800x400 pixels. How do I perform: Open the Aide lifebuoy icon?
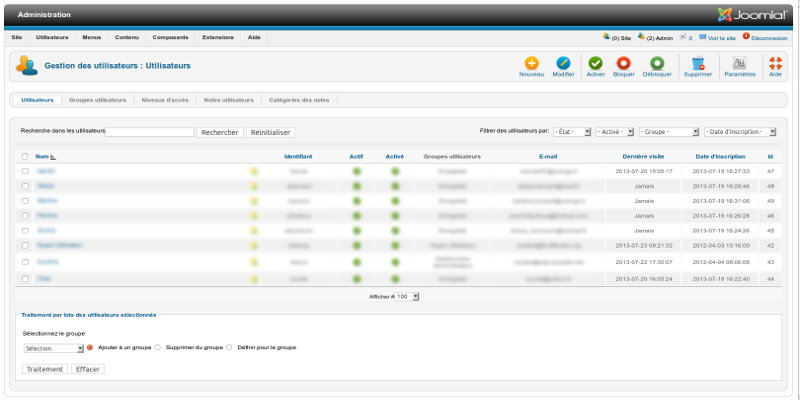775,63
